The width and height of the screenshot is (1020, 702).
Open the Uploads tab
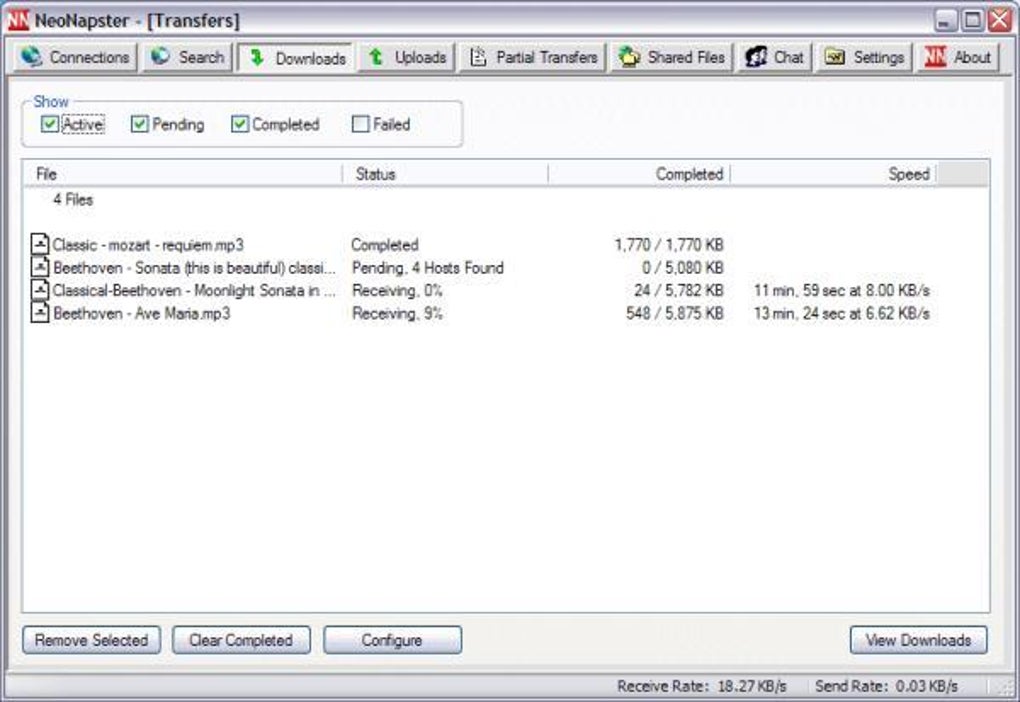click(x=407, y=57)
